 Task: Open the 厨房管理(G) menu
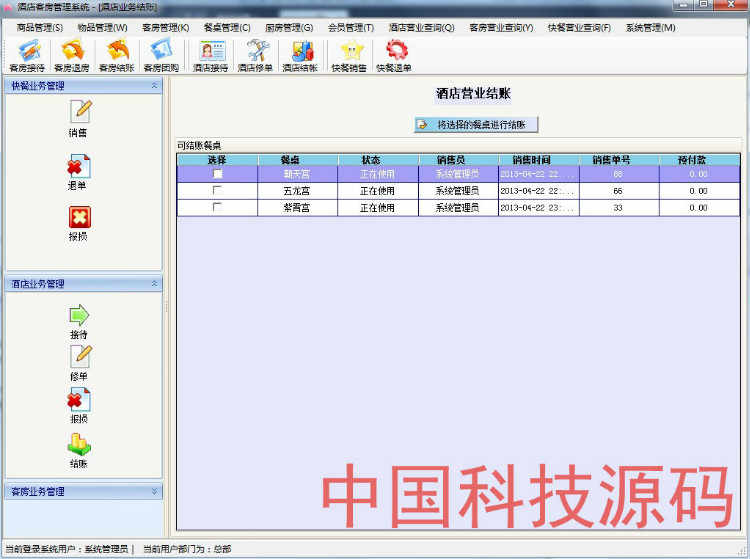289,28
